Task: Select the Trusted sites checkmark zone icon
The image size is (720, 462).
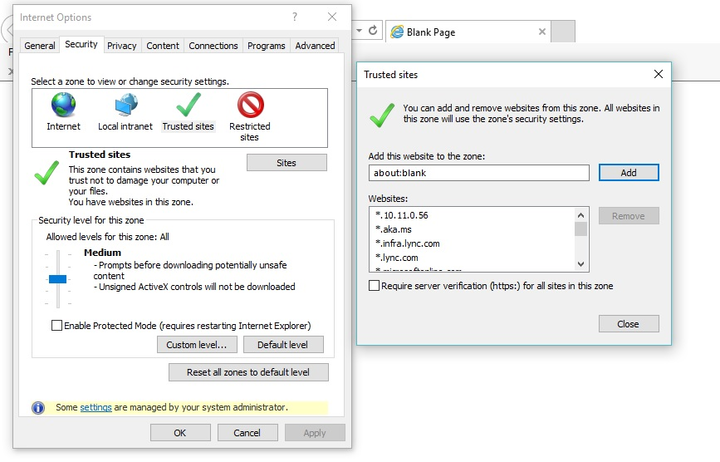Action: click(x=188, y=105)
